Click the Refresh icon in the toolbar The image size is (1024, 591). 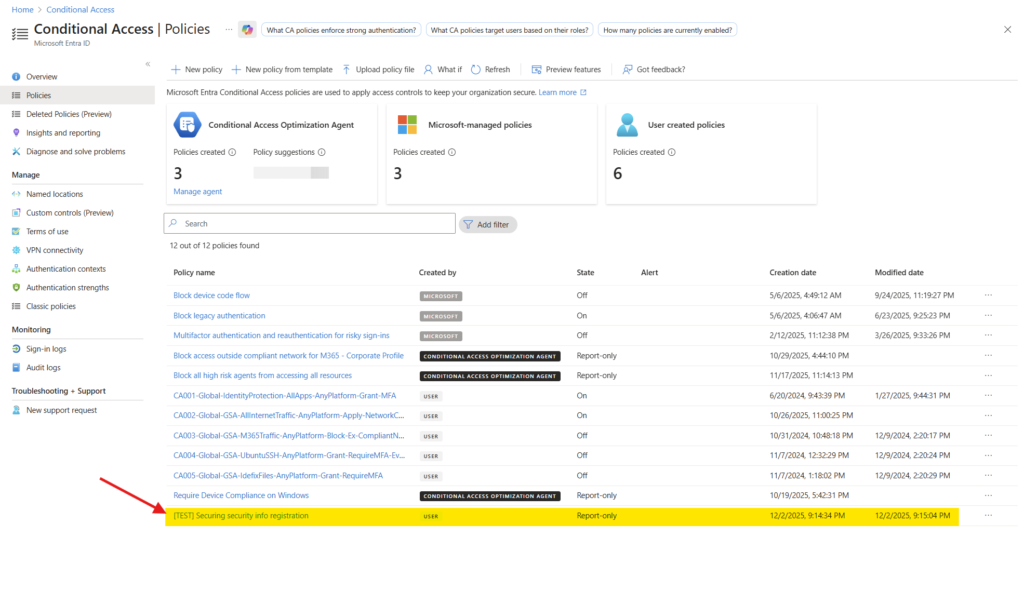click(x=476, y=69)
